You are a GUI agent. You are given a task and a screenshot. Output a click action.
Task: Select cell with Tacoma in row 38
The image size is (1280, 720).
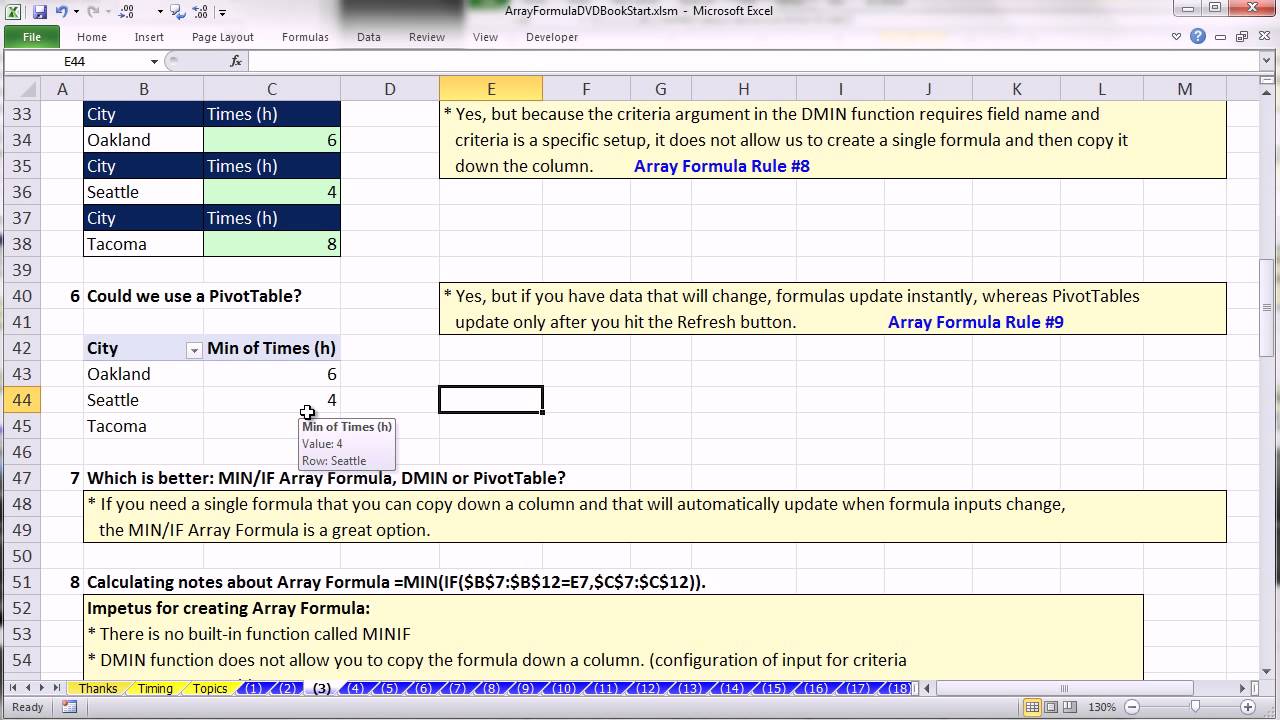pos(143,244)
